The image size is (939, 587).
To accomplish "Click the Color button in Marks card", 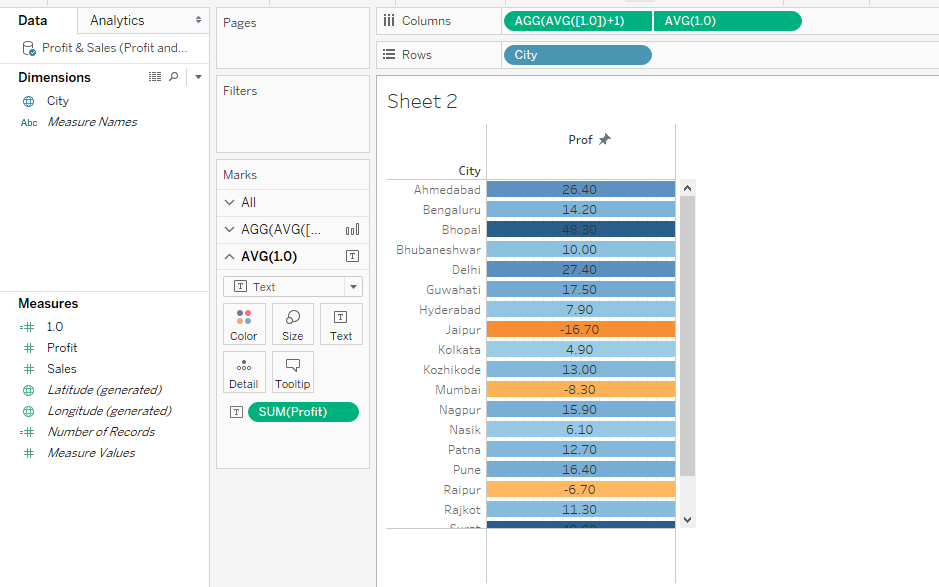I will tap(244, 324).
